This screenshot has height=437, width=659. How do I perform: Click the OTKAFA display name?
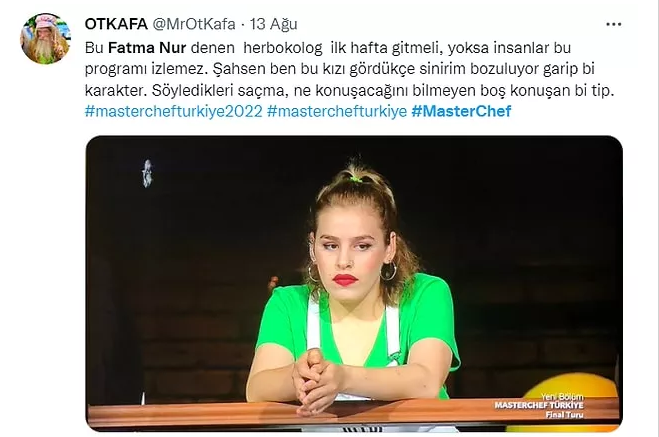click(x=116, y=24)
